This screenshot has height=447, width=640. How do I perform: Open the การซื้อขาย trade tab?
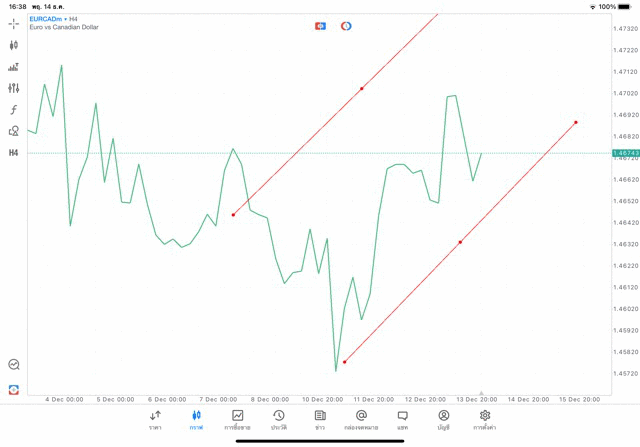[238, 420]
